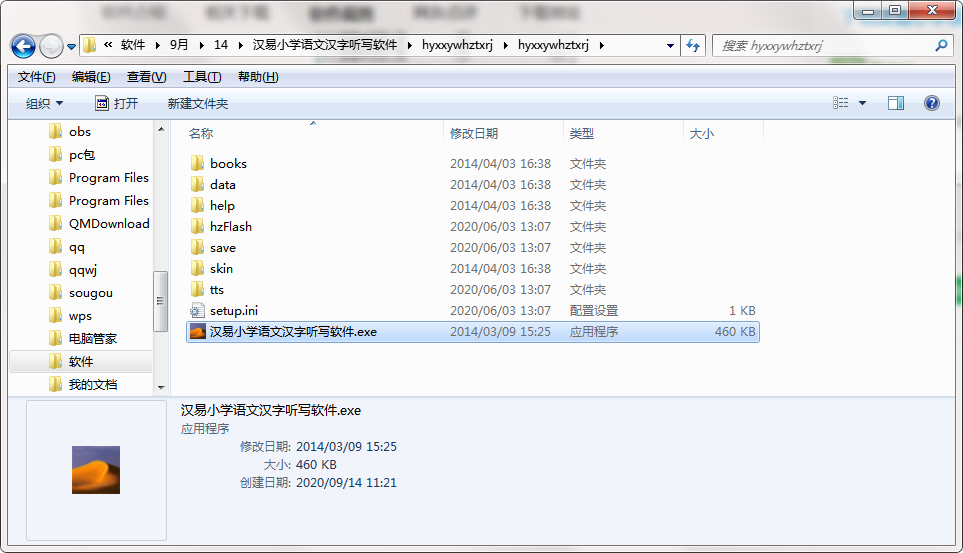Viewport: 963px width, 553px height.
Task: Click the 创建日期 2020/09/14 11:21 value
Action: coord(346,483)
